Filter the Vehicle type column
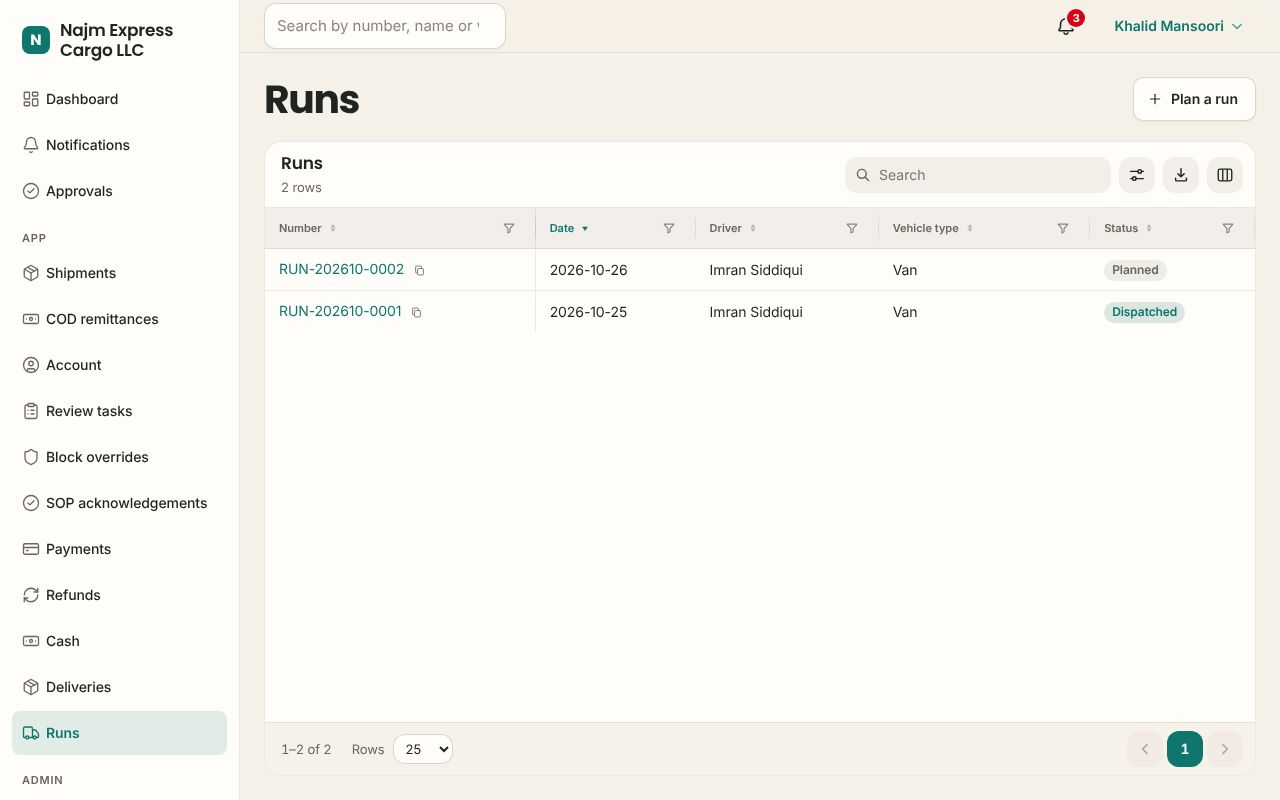 click(1063, 228)
